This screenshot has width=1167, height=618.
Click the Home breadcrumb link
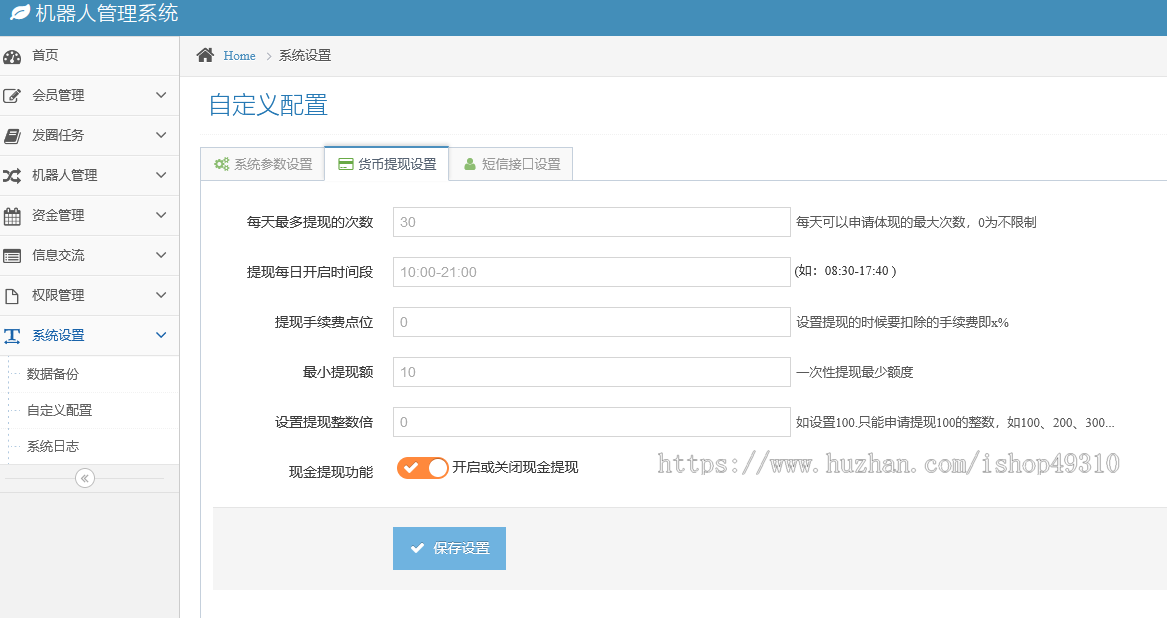(239, 56)
